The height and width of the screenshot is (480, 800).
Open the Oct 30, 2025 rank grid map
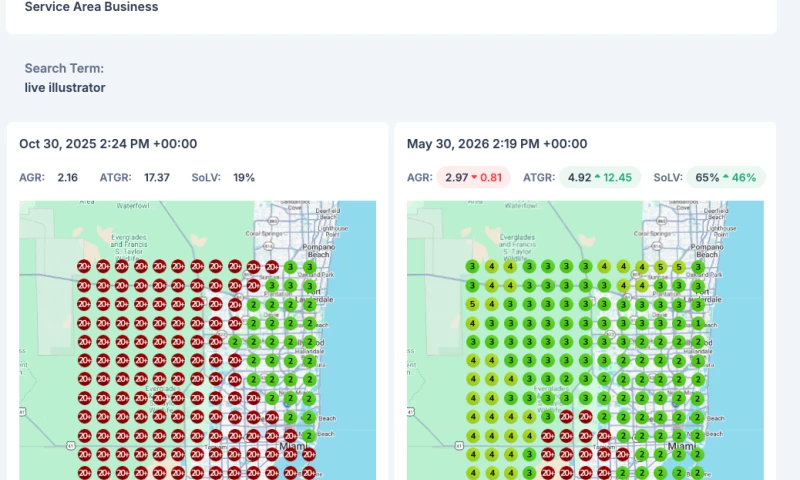(197, 340)
